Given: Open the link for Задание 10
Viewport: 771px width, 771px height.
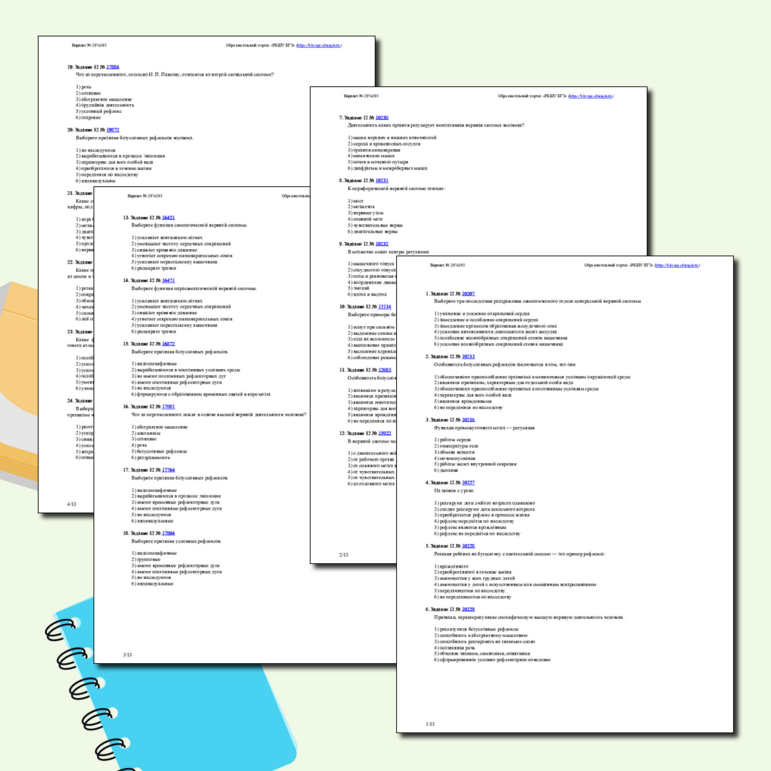Looking at the screenshot, I should (385, 306).
